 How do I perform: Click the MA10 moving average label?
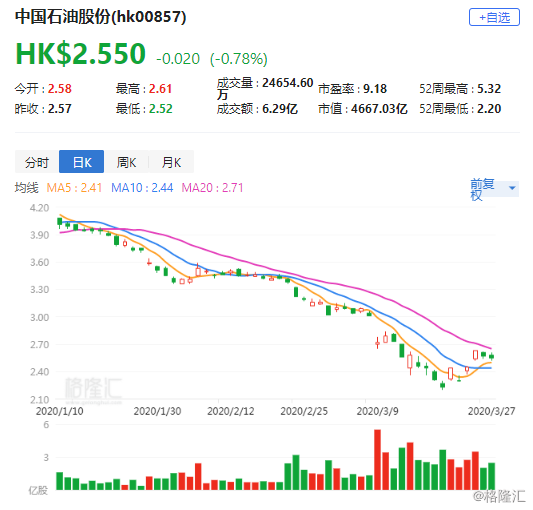142,188
